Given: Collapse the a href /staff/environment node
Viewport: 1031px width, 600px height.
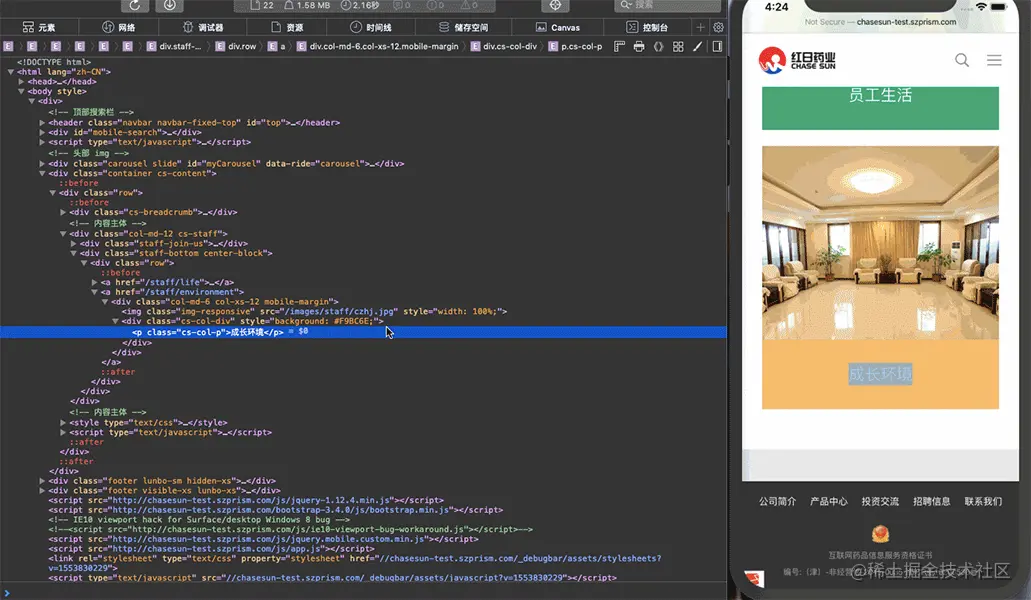Looking at the screenshot, I should 95,292.
